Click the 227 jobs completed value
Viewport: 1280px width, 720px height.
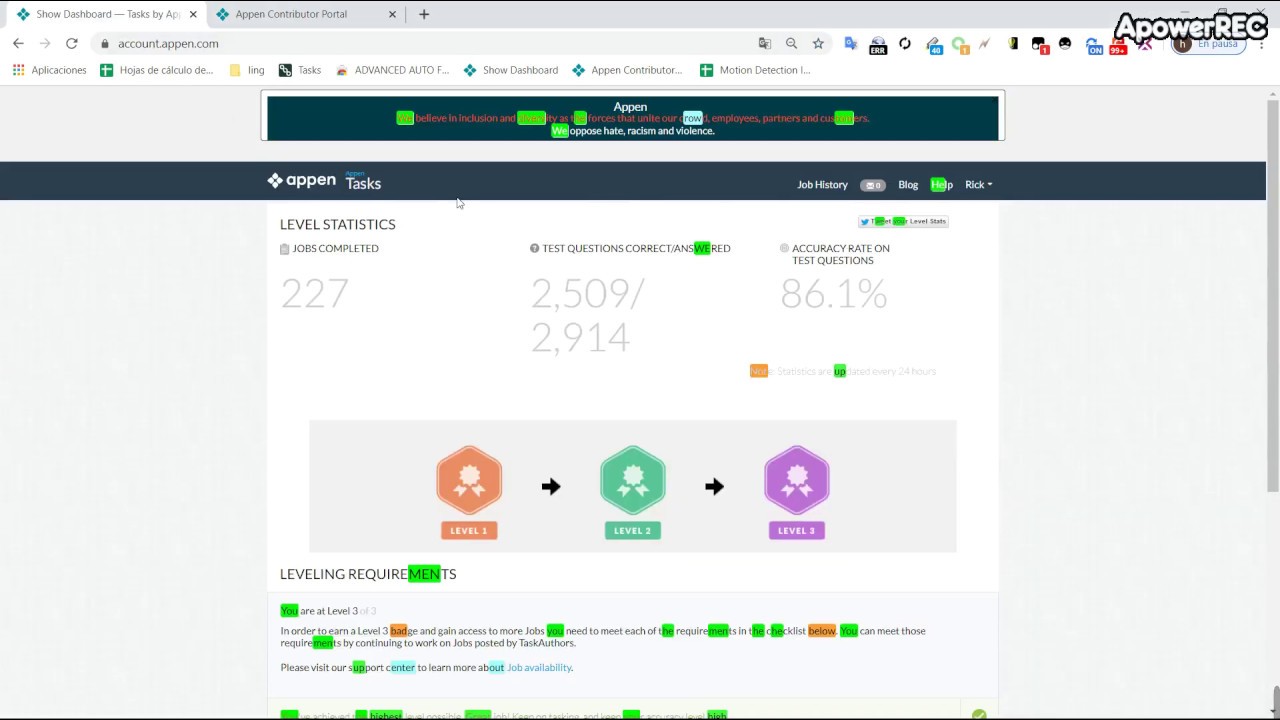point(314,293)
